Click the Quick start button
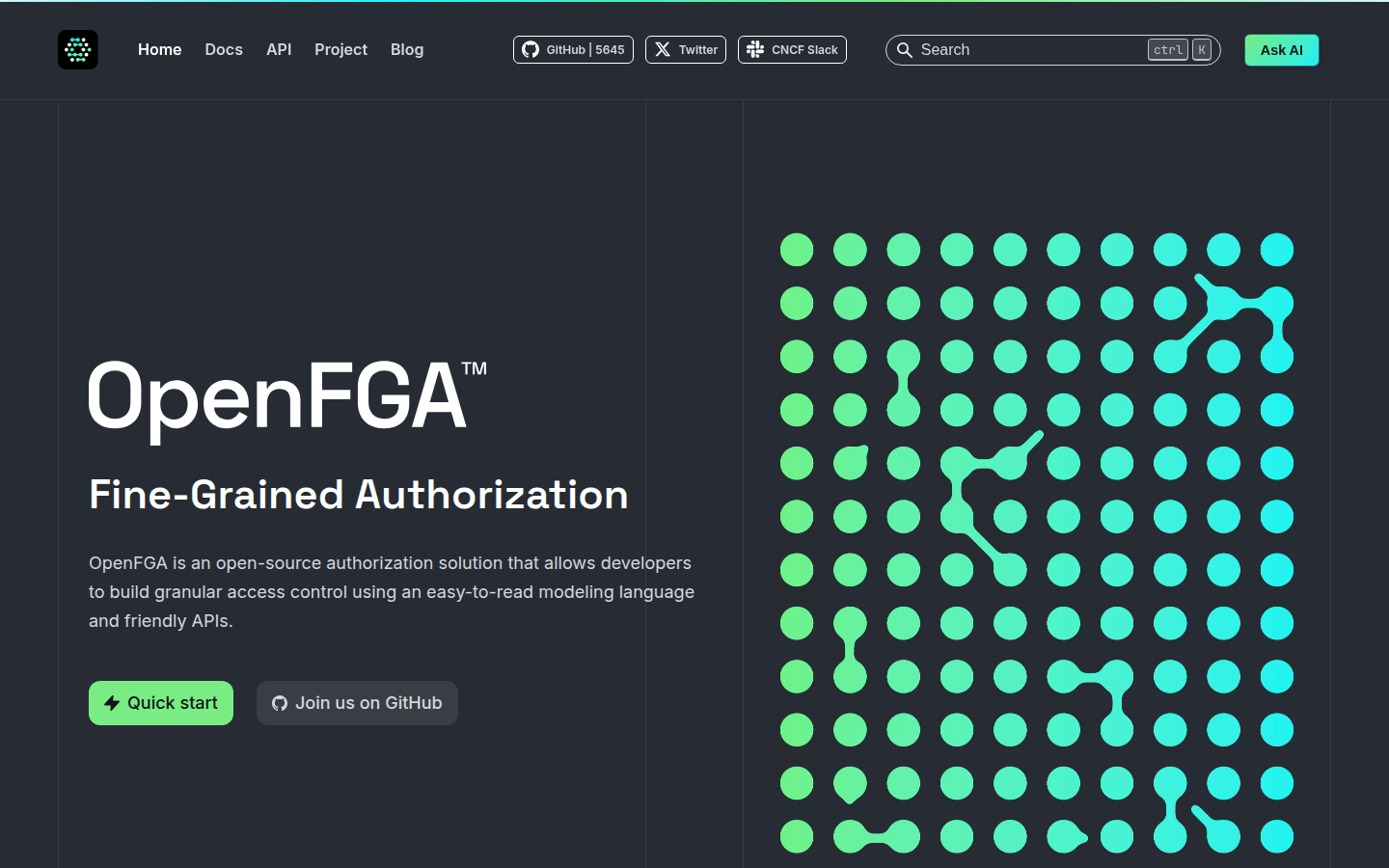 pos(161,703)
